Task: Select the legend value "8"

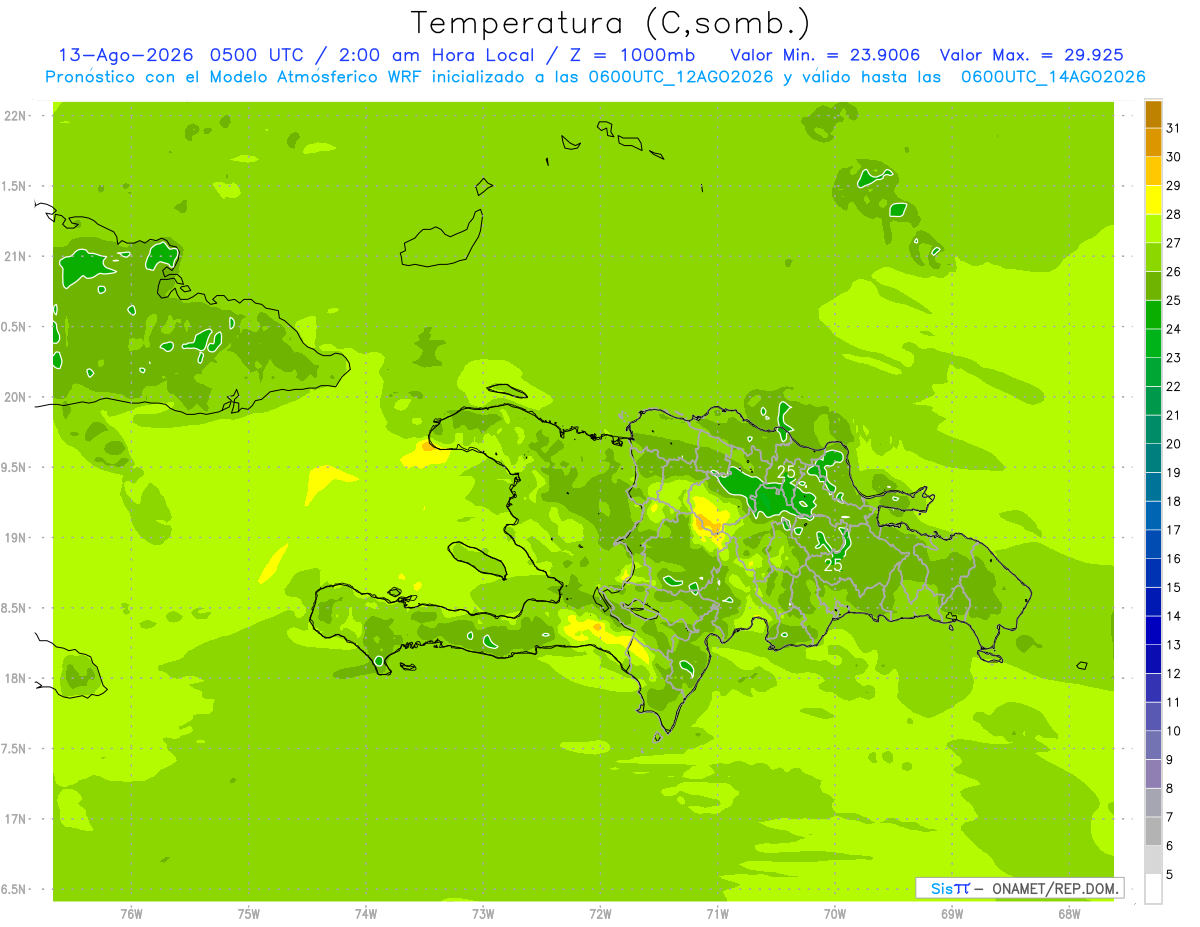Action: click(1170, 789)
